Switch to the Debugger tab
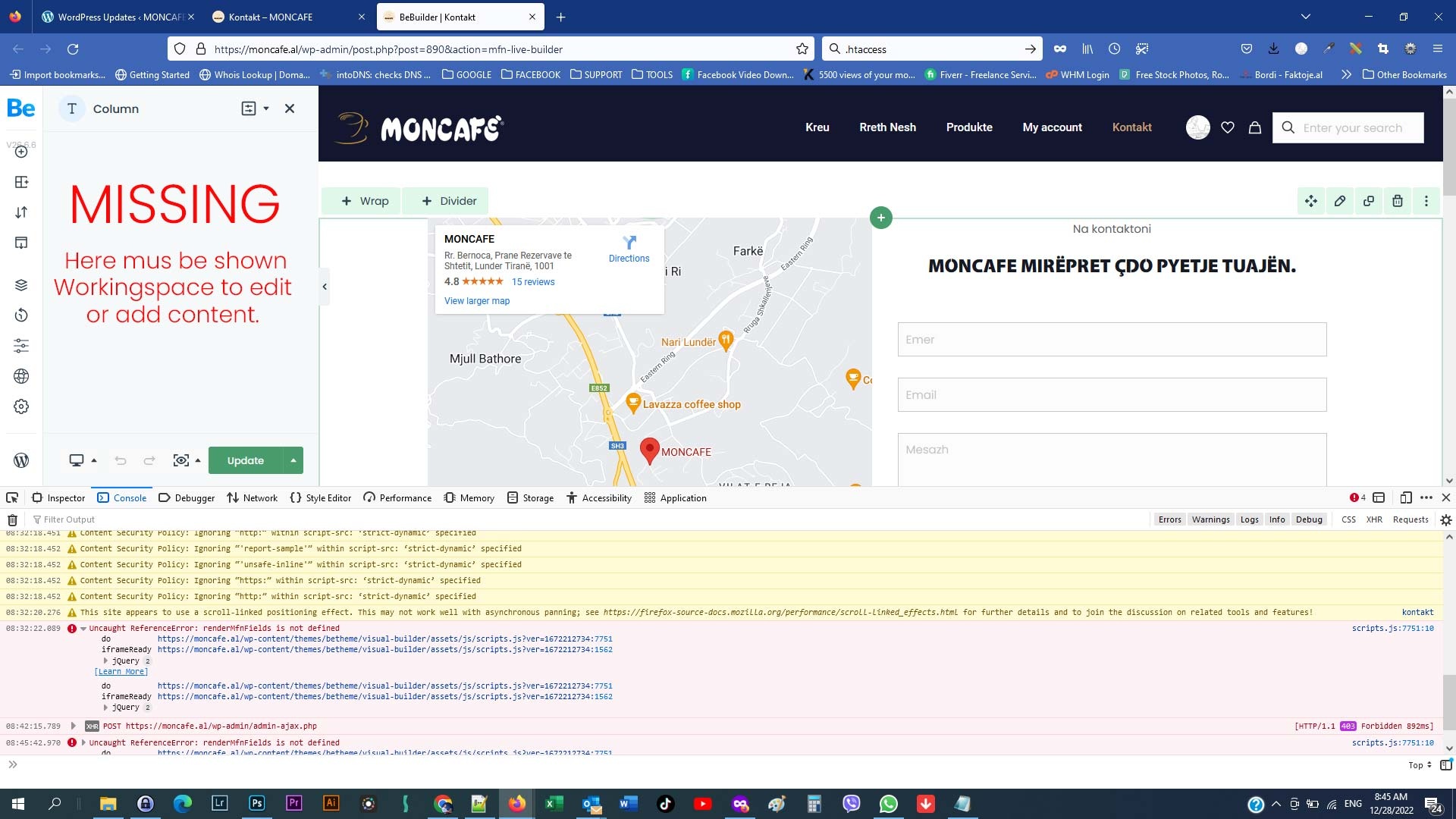 (187, 497)
